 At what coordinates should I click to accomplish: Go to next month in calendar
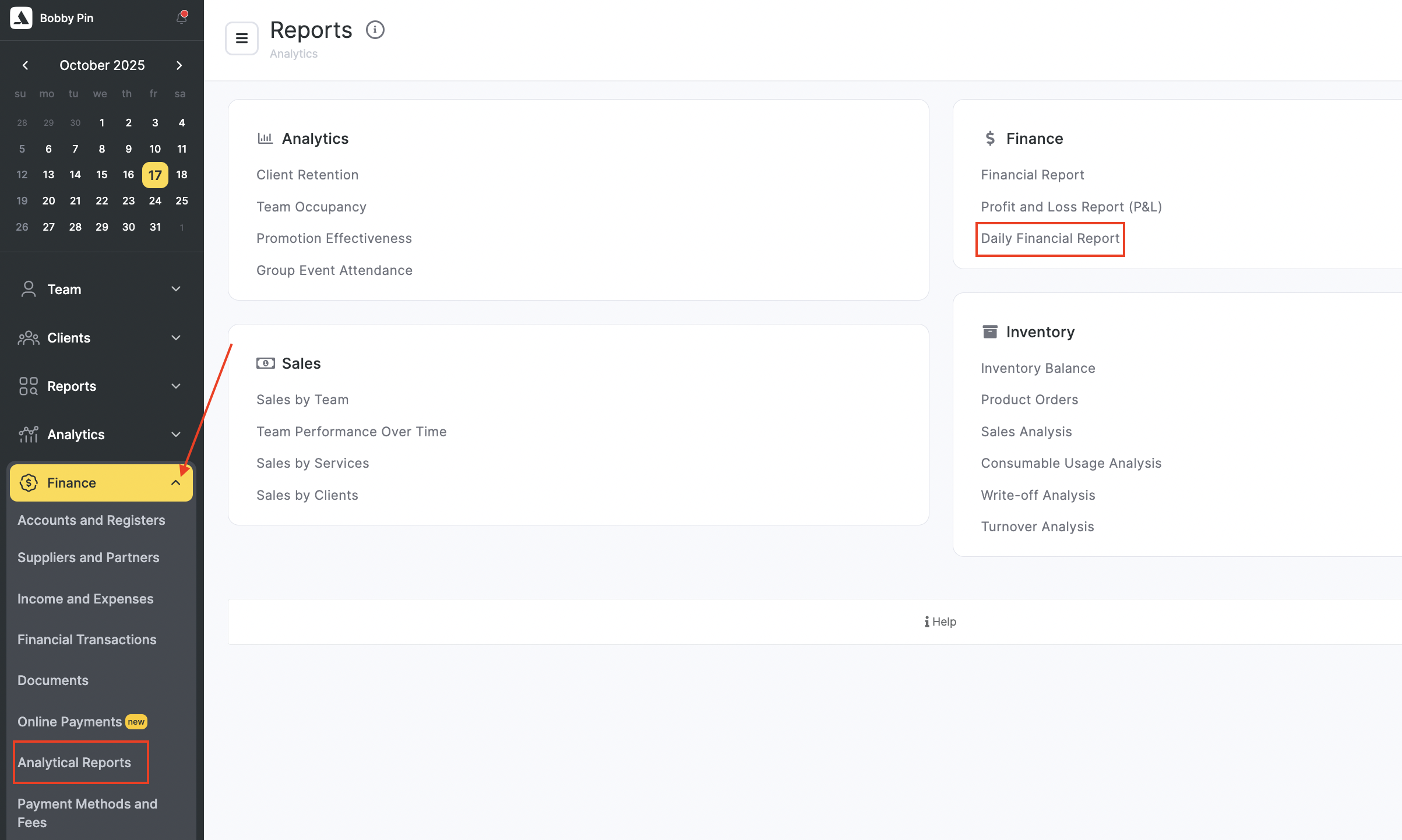pyautogui.click(x=179, y=65)
